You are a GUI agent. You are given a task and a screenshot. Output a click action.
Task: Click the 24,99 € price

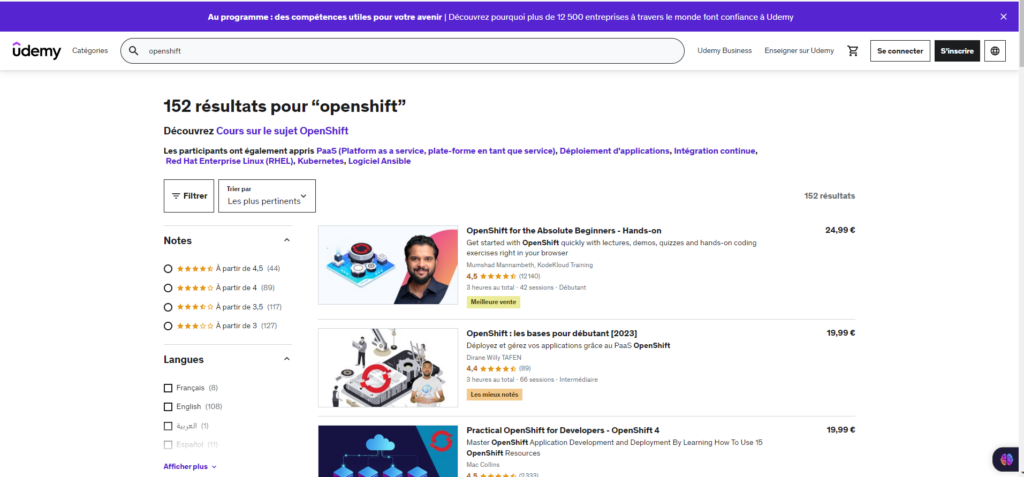(x=840, y=230)
